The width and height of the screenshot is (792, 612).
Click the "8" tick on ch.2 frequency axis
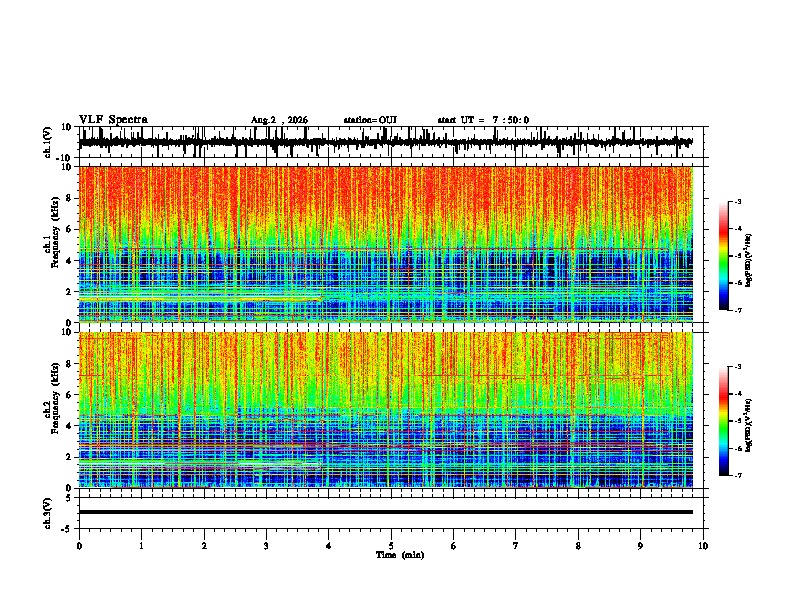click(69, 364)
